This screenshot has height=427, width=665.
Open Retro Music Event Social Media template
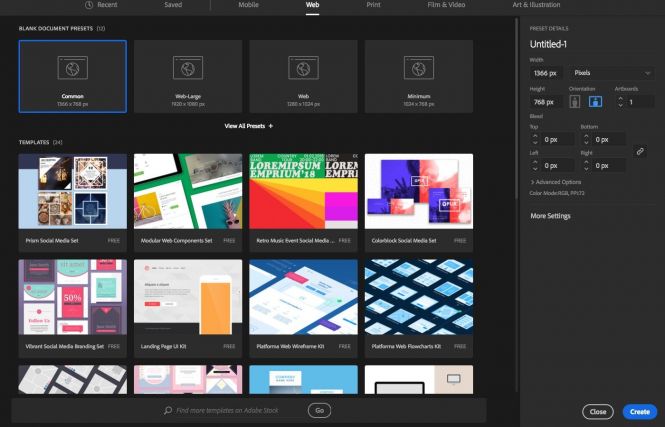[x=303, y=203]
